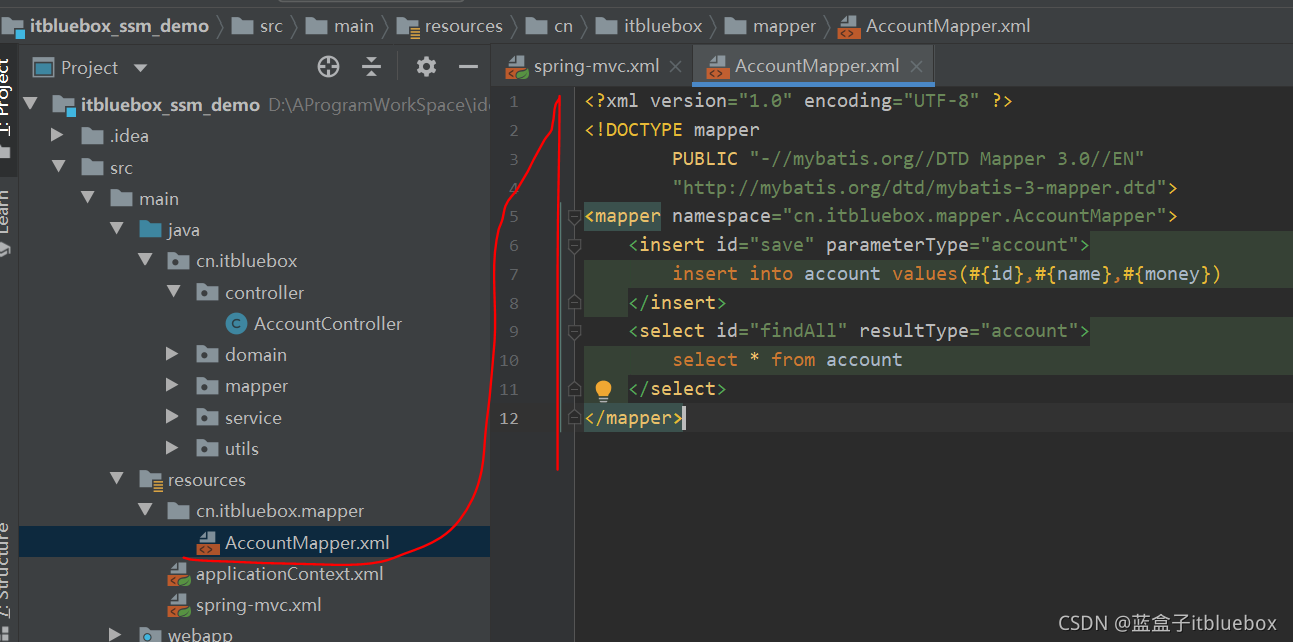Image resolution: width=1293 pixels, height=642 pixels.
Task: Open the Project view dropdown arrow
Action: (x=140, y=68)
